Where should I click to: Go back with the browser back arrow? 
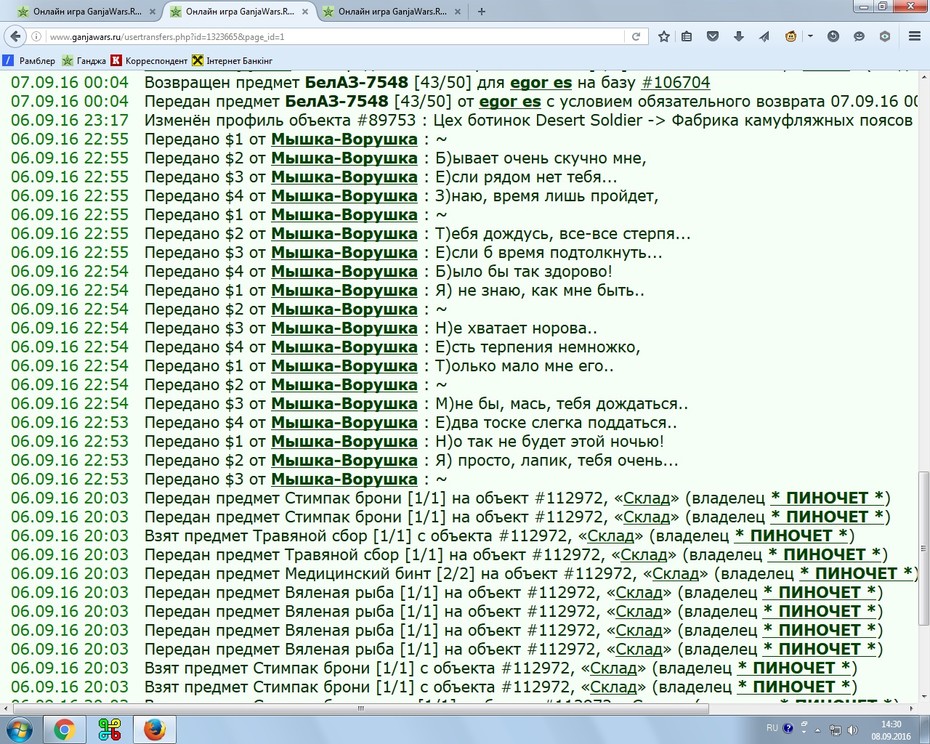(x=15, y=36)
